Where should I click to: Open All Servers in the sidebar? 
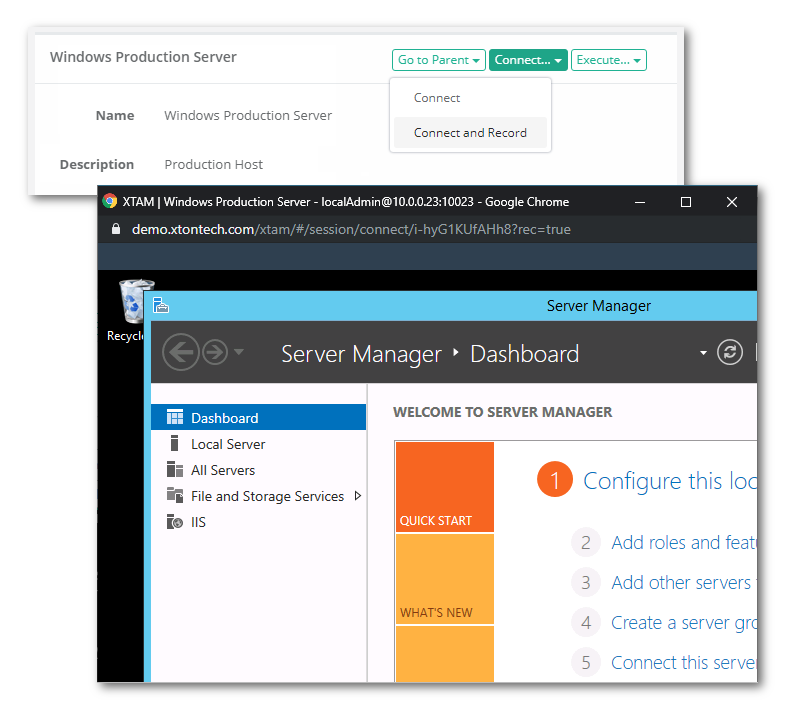tap(222, 470)
